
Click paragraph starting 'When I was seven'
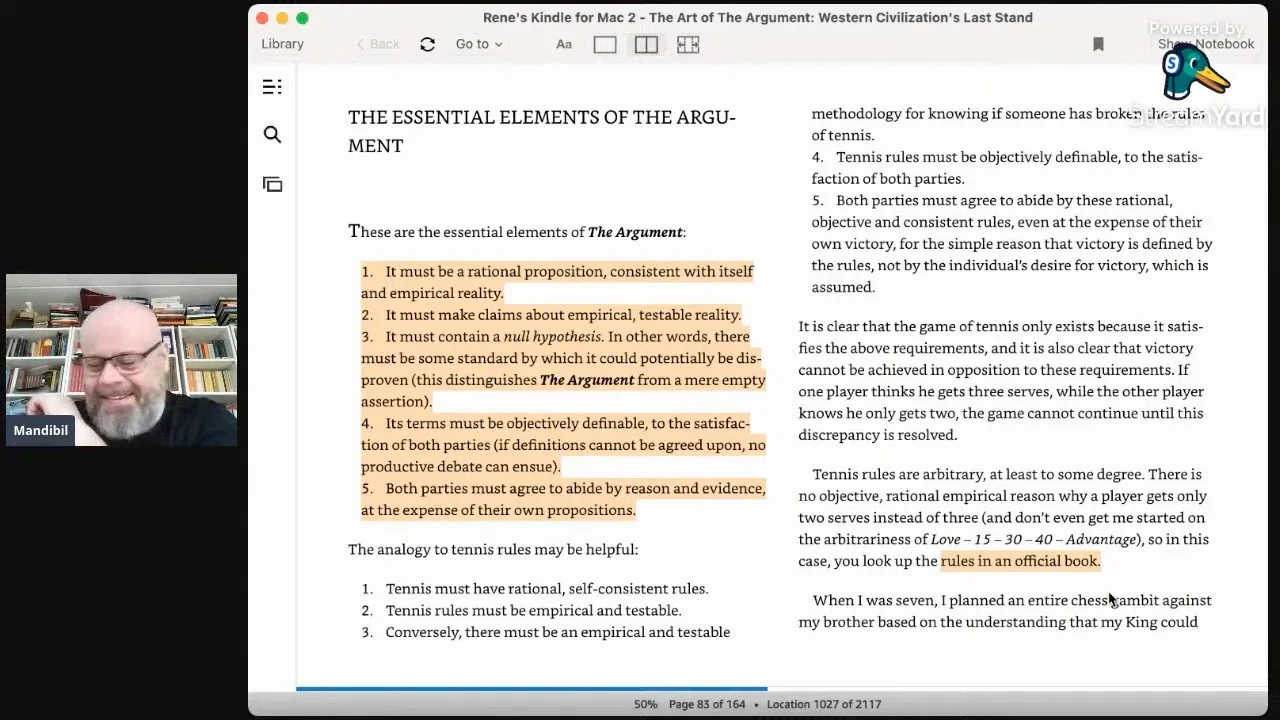pos(1005,611)
